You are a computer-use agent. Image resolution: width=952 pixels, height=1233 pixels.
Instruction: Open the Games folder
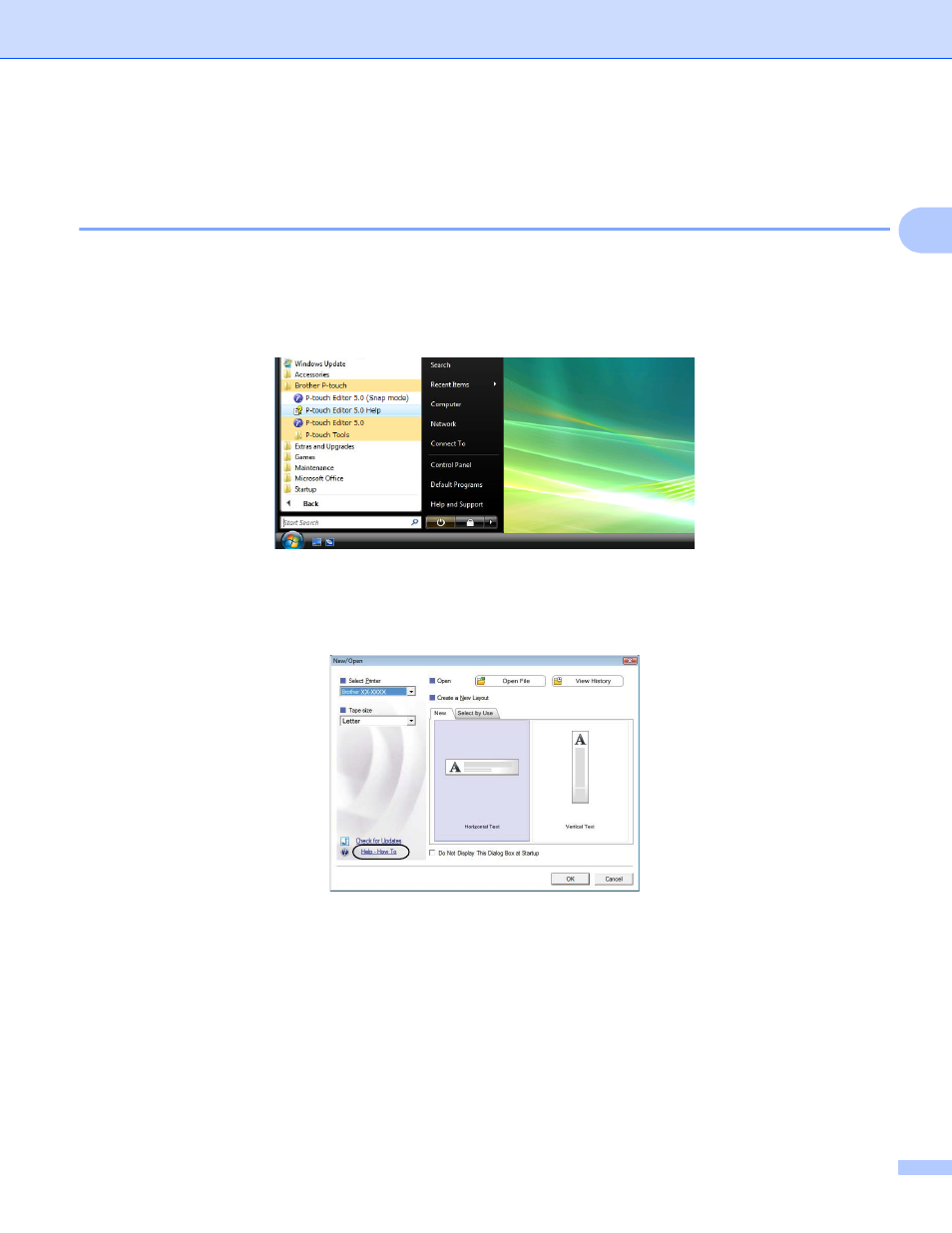pos(304,457)
